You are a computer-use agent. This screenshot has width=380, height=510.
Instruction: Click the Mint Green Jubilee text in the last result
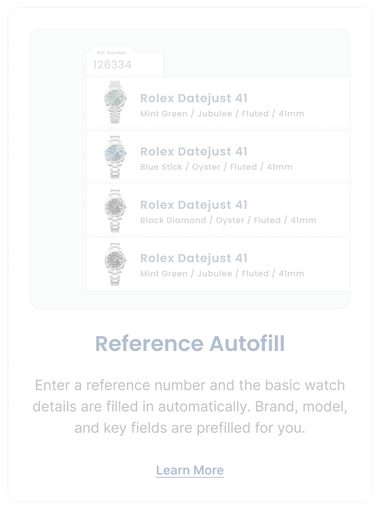coord(222,273)
